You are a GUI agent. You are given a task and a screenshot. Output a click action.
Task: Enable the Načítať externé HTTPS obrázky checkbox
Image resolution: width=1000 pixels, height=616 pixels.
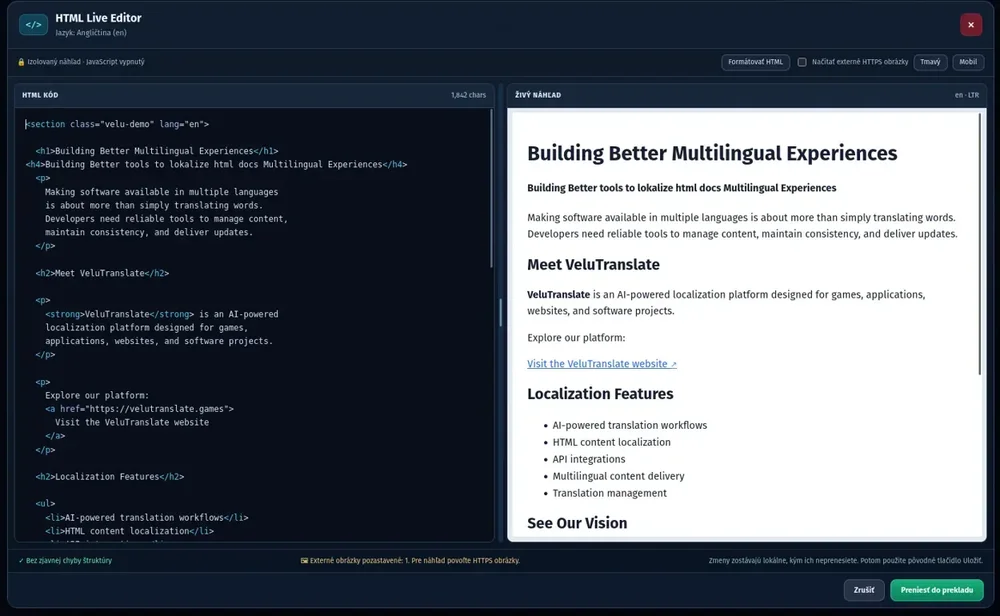[x=802, y=62]
